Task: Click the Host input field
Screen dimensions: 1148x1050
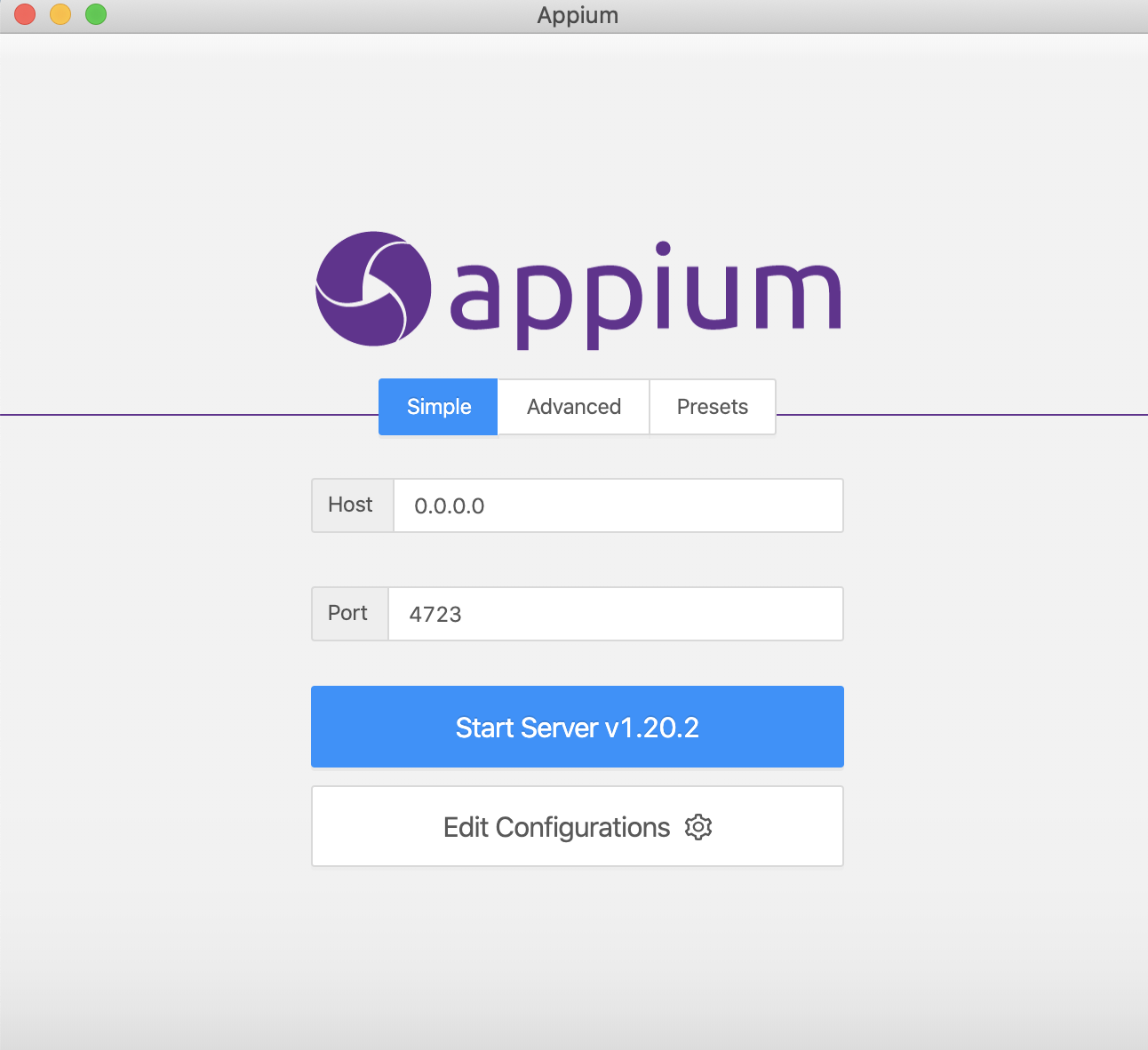Action: pyautogui.click(x=618, y=505)
